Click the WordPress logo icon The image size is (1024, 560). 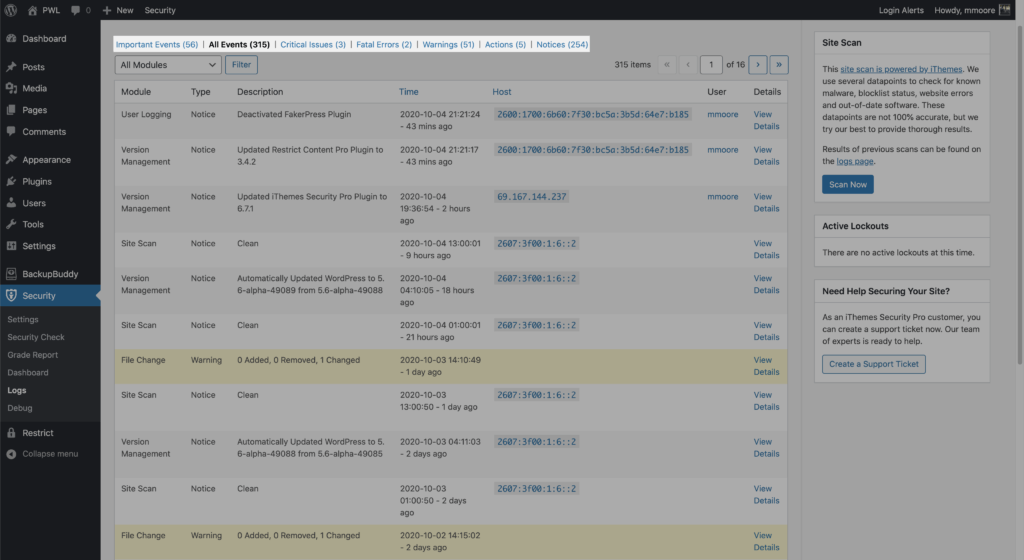10,10
